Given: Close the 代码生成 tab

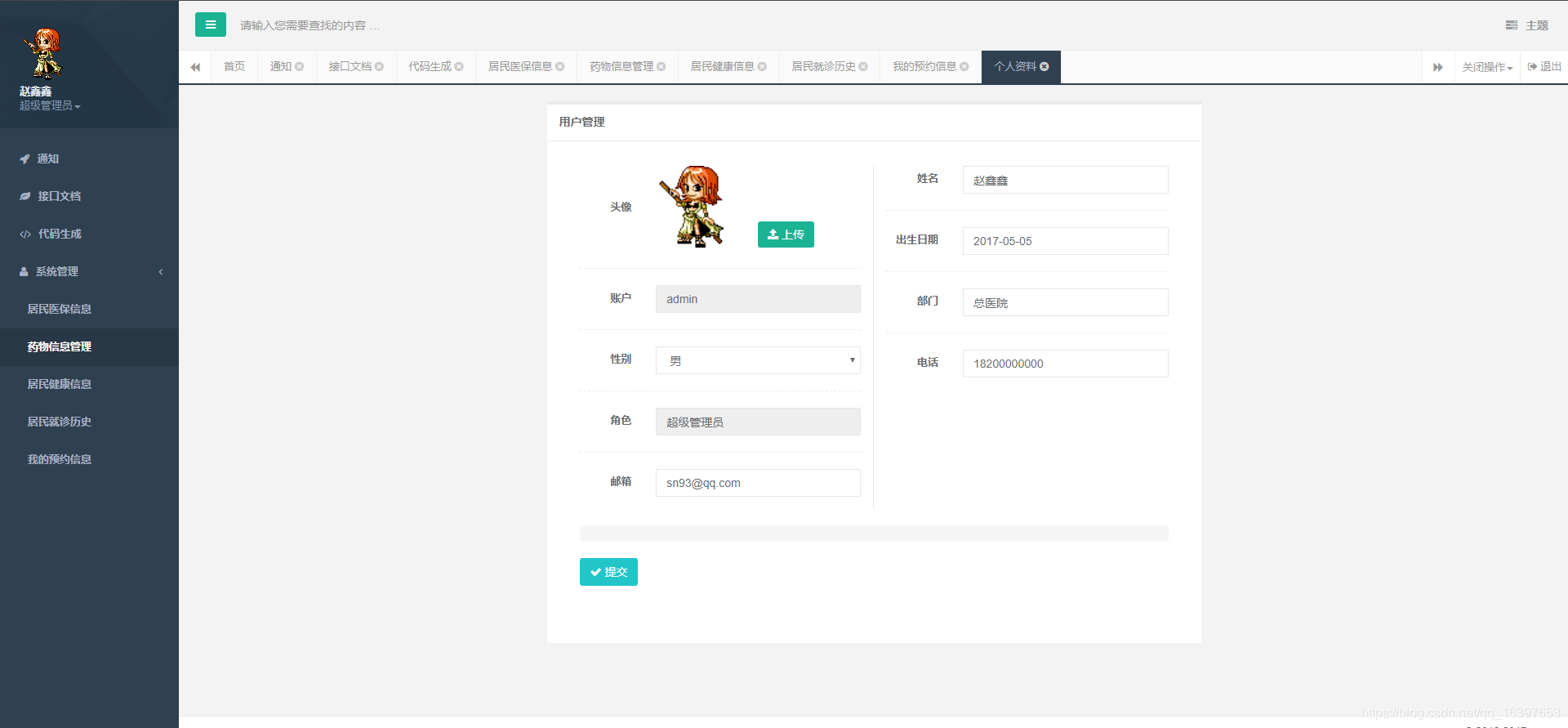Looking at the screenshot, I should tap(459, 67).
